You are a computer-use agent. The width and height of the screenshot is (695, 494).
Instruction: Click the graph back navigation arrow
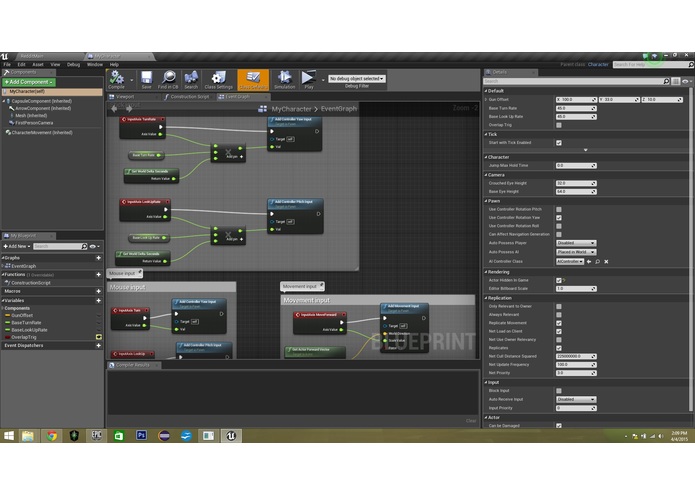point(114,109)
